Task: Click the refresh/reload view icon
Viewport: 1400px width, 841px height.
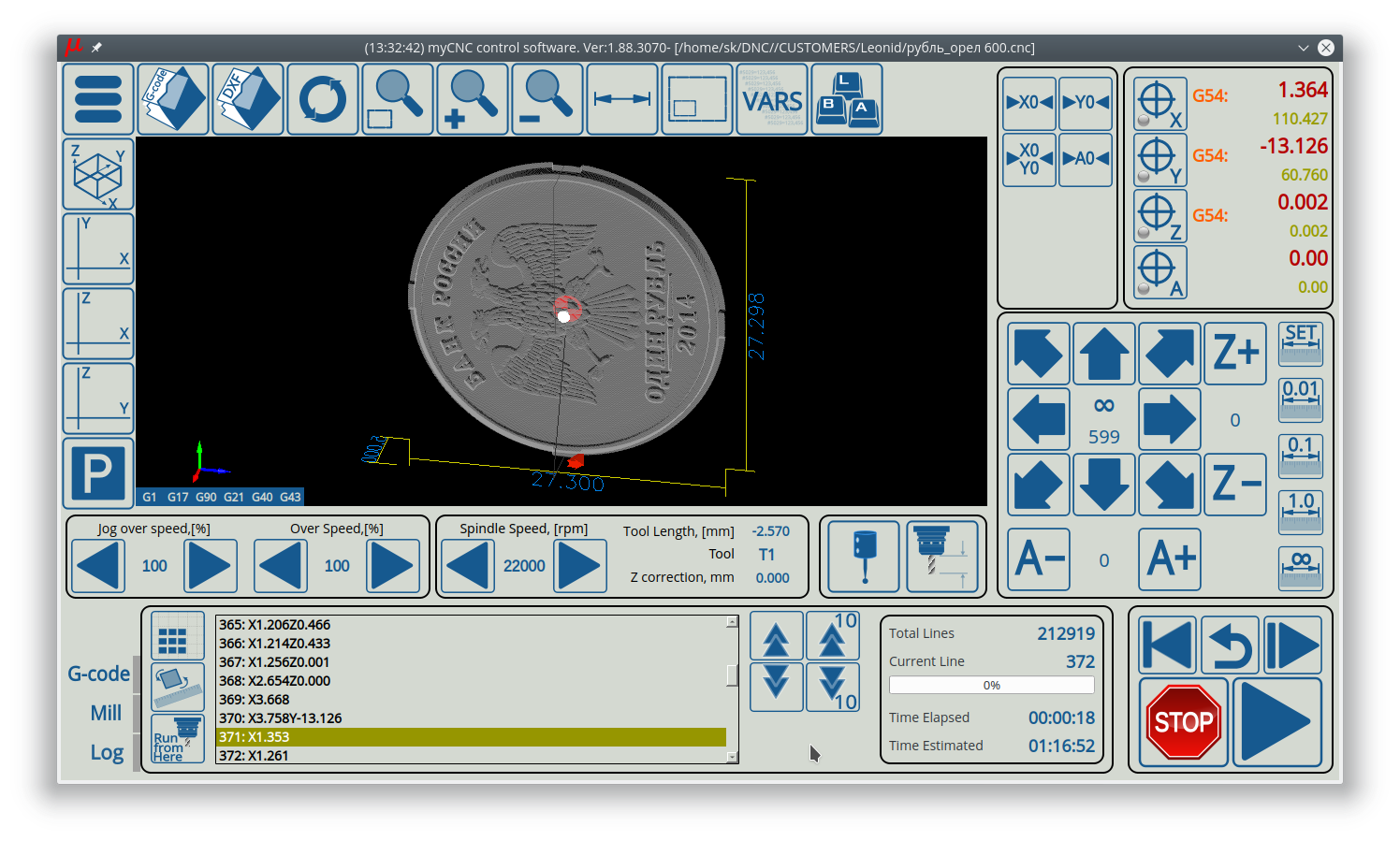Action: pyautogui.click(x=323, y=99)
